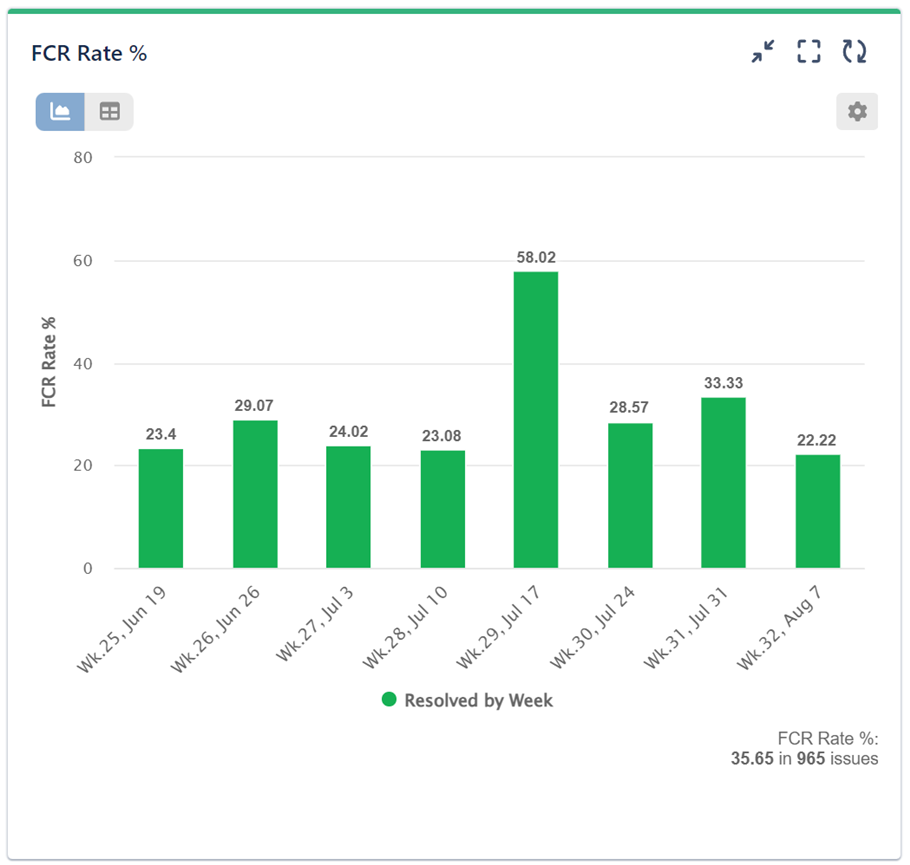
Task: Collapse the FCR Rate % gadget
Action: (x=763, y=52)
